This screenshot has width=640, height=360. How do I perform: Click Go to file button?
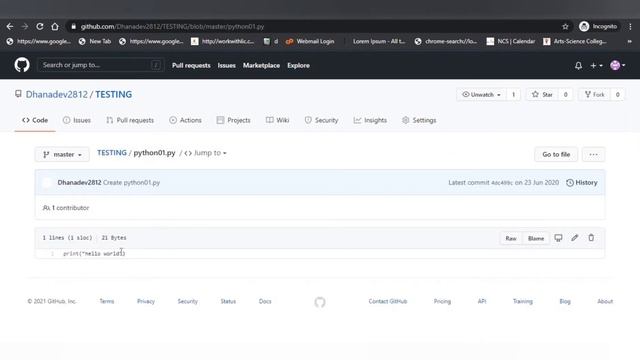coord(556,154)
